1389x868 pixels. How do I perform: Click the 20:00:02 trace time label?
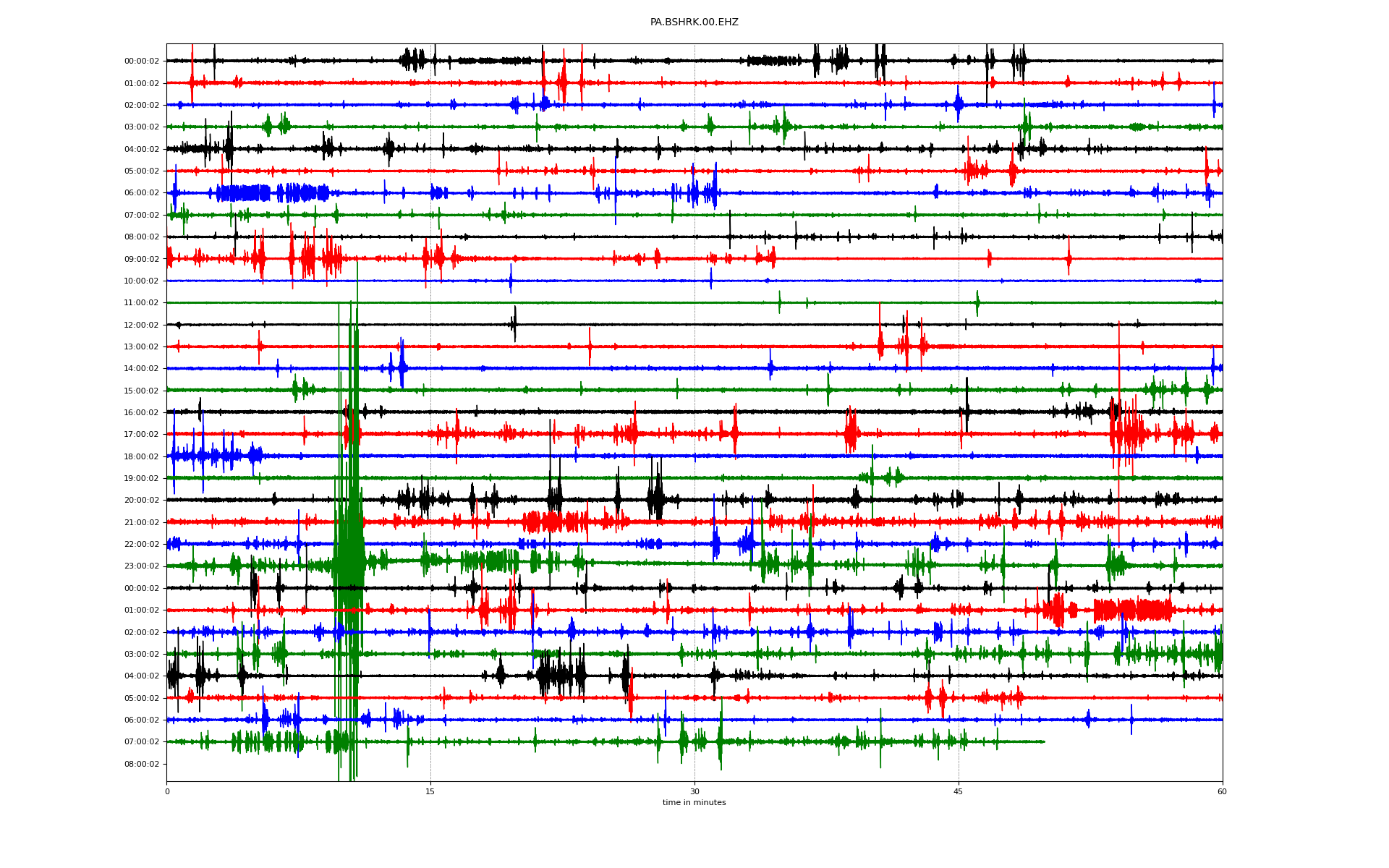click(141, 501)
